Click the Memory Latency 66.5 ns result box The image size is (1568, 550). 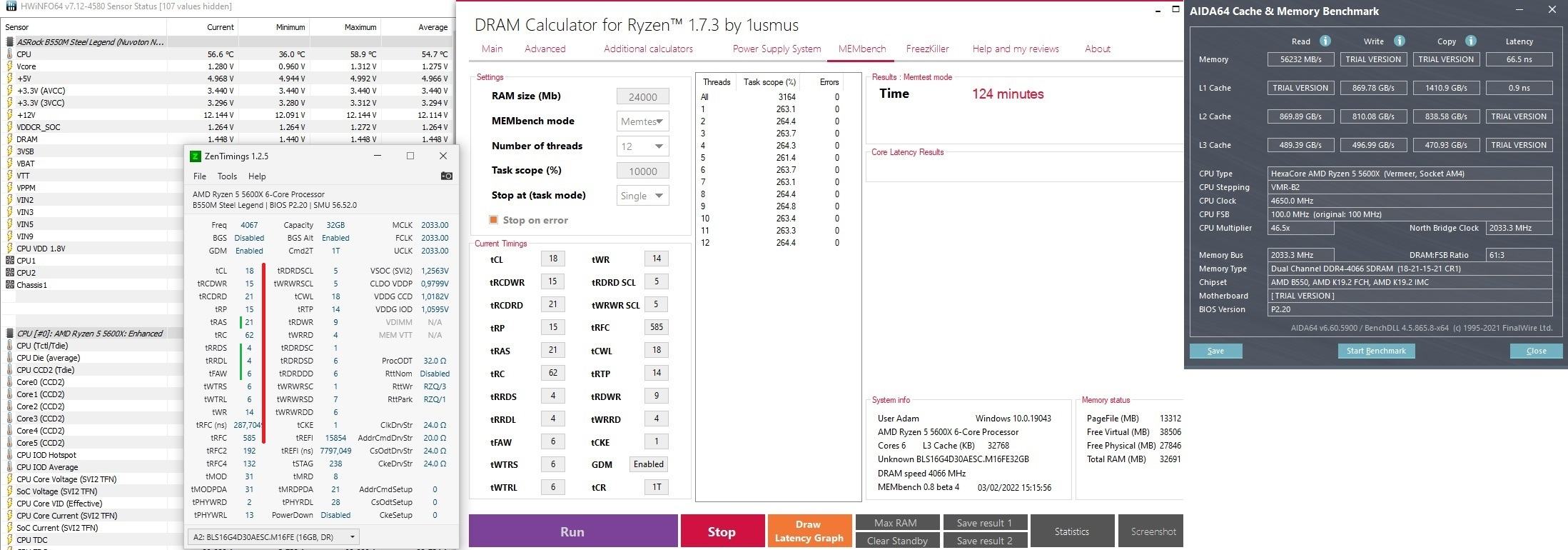pyautogui.click(x=1519, y=59)
